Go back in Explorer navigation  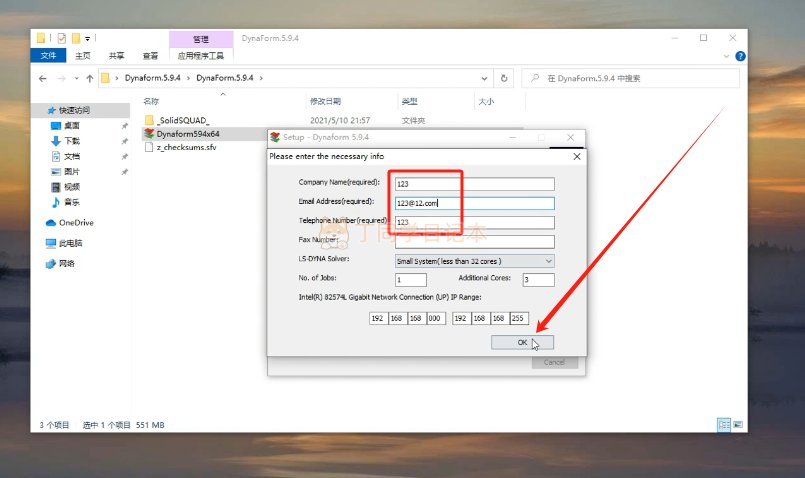click(x=43, y=79)
